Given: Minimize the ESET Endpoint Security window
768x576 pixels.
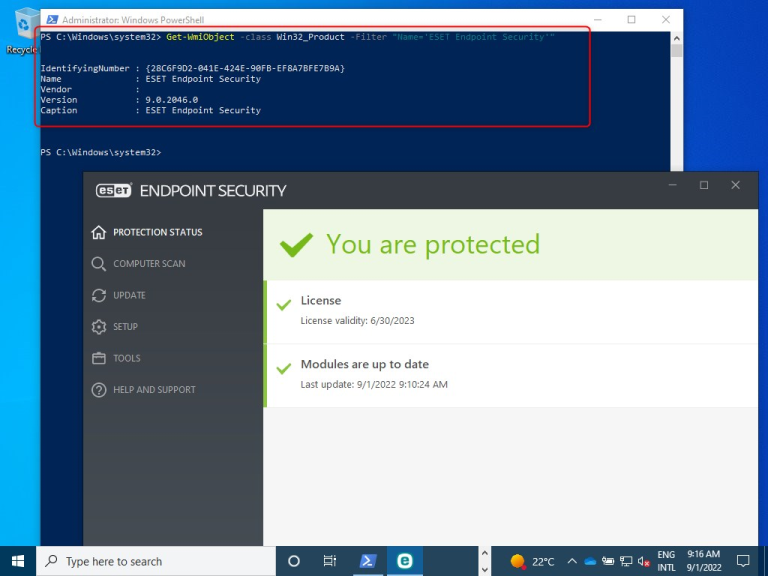Looking at the screenshot, I should tap(672, 185).
